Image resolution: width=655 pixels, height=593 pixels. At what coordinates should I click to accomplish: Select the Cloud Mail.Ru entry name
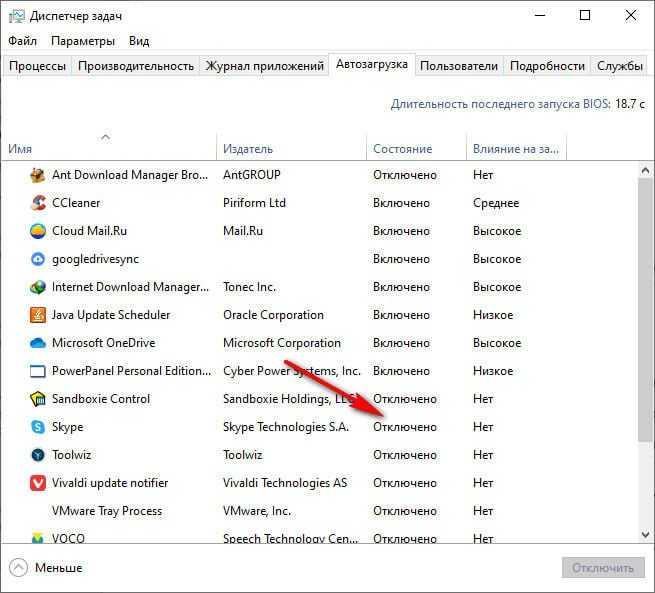tap(89, 231)
